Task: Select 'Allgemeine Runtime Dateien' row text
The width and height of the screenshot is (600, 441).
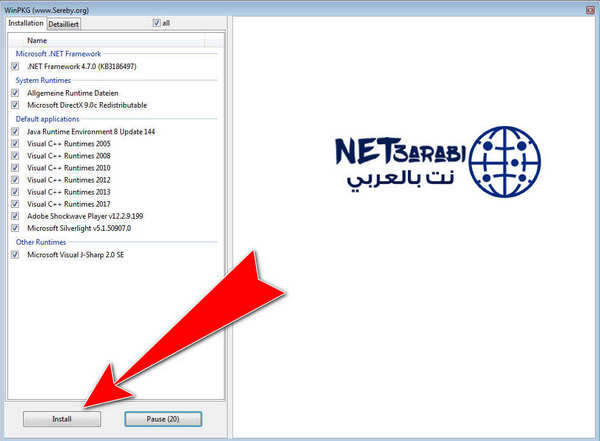Action: [73, 93]
